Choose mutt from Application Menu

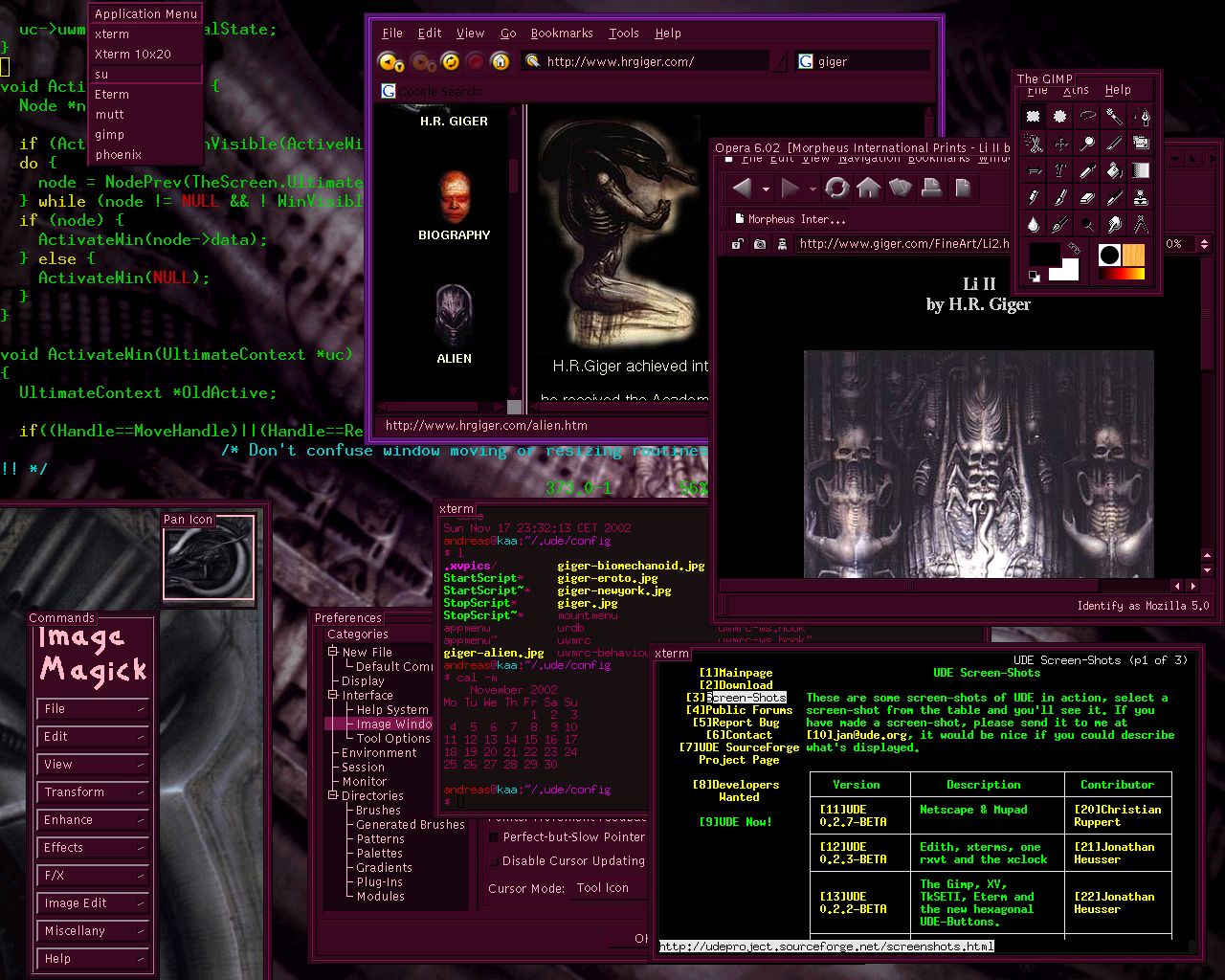pos(145,115)
